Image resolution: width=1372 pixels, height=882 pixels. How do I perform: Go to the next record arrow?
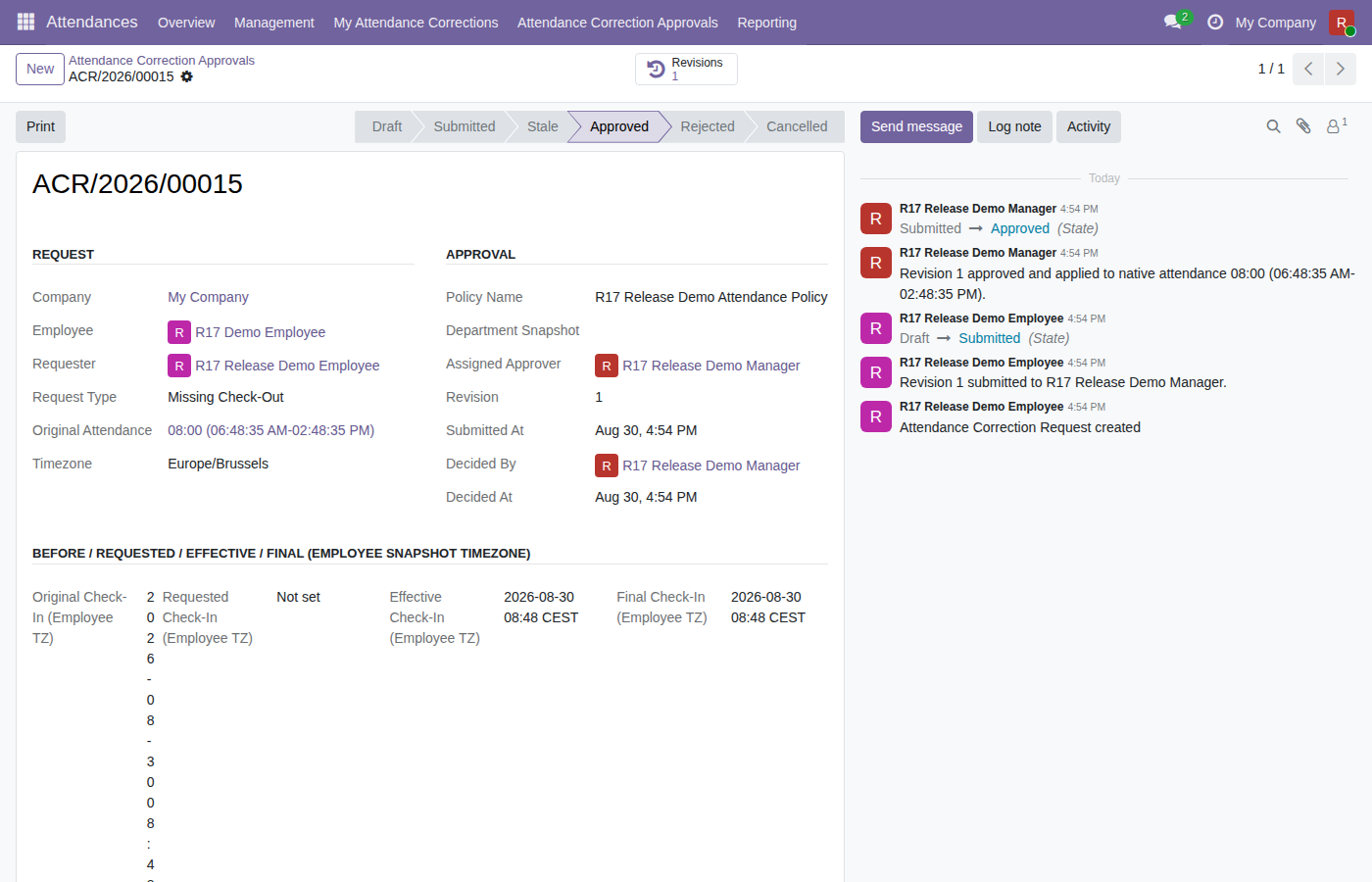coord(1341,69)
